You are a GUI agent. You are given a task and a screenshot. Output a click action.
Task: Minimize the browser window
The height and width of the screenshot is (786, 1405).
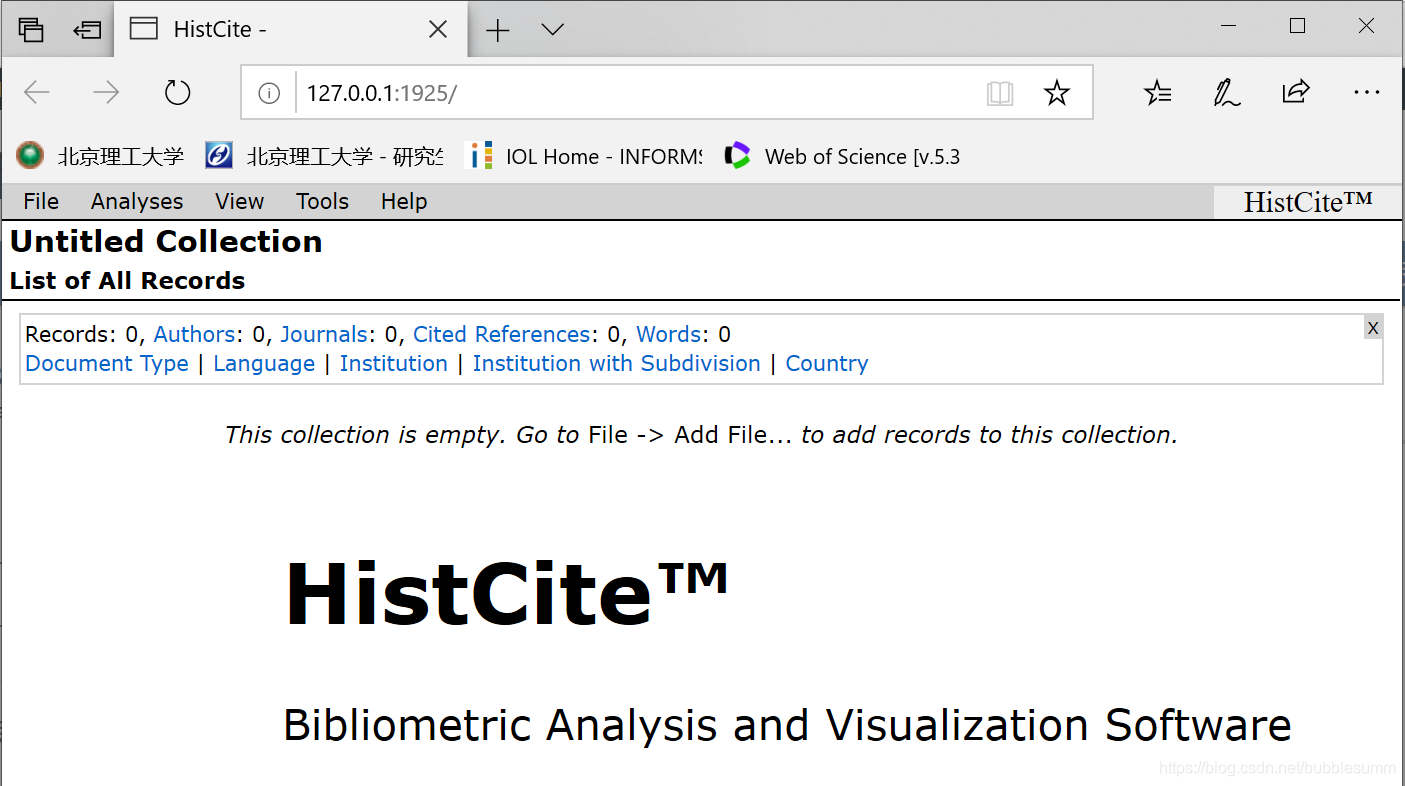pyautogui.click(x=1228, y=27)
